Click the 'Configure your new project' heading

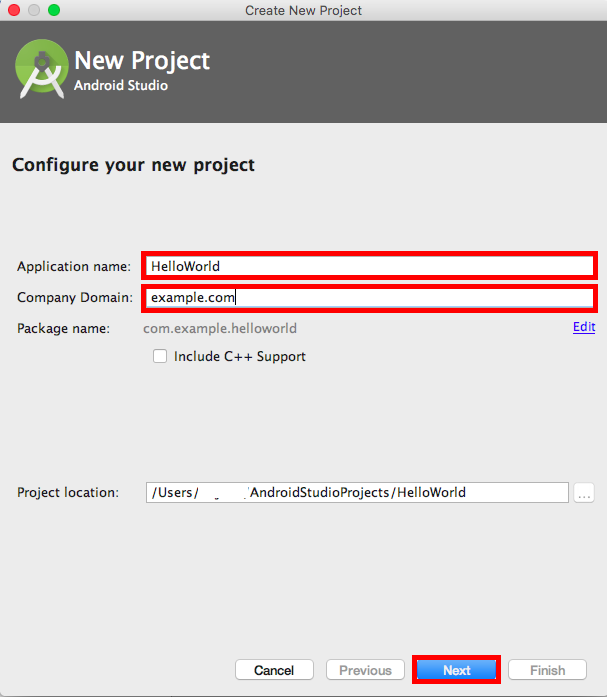[x=133, y=164]
